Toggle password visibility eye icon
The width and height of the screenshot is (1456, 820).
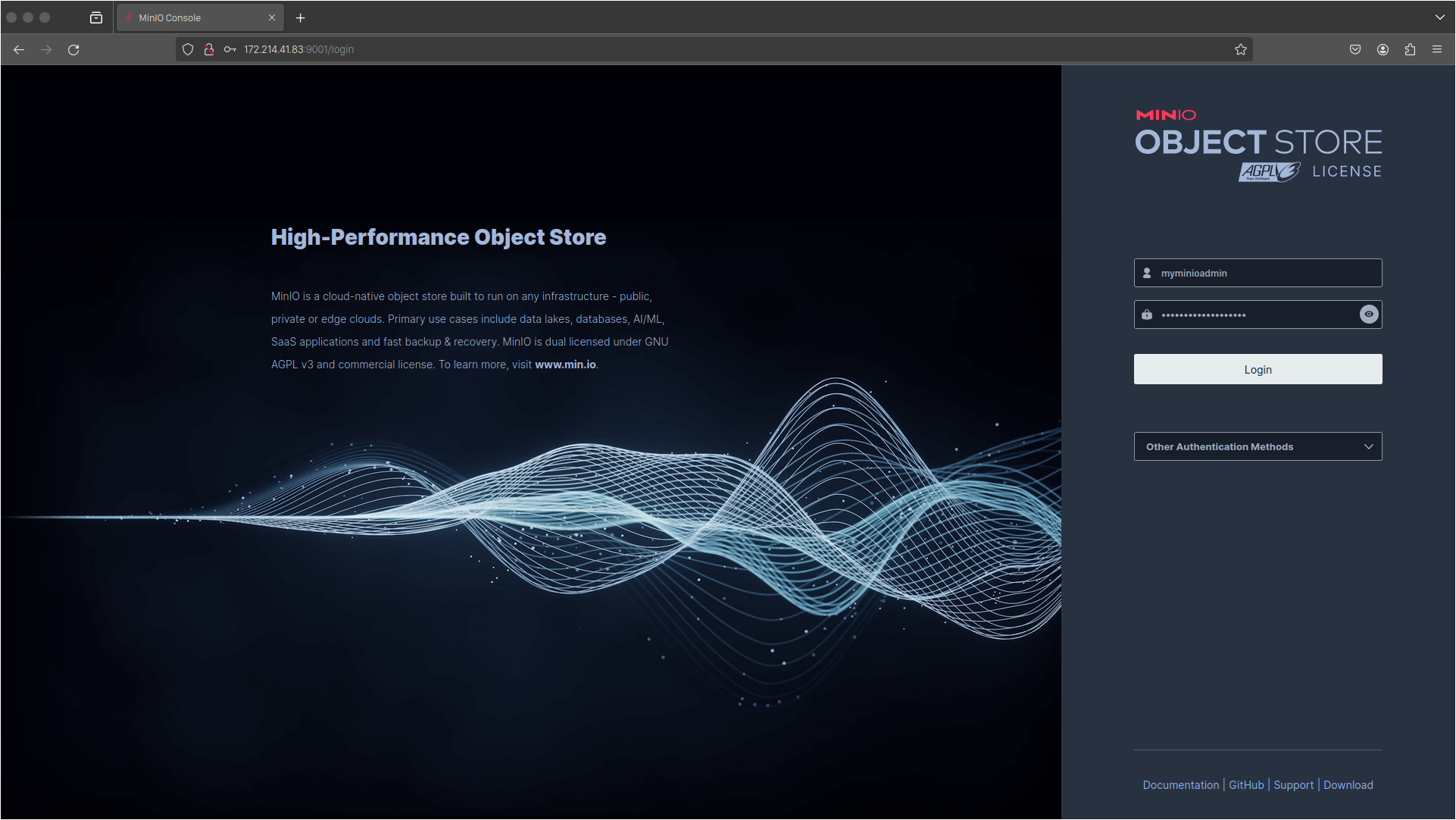click(x=1368, y=315)
